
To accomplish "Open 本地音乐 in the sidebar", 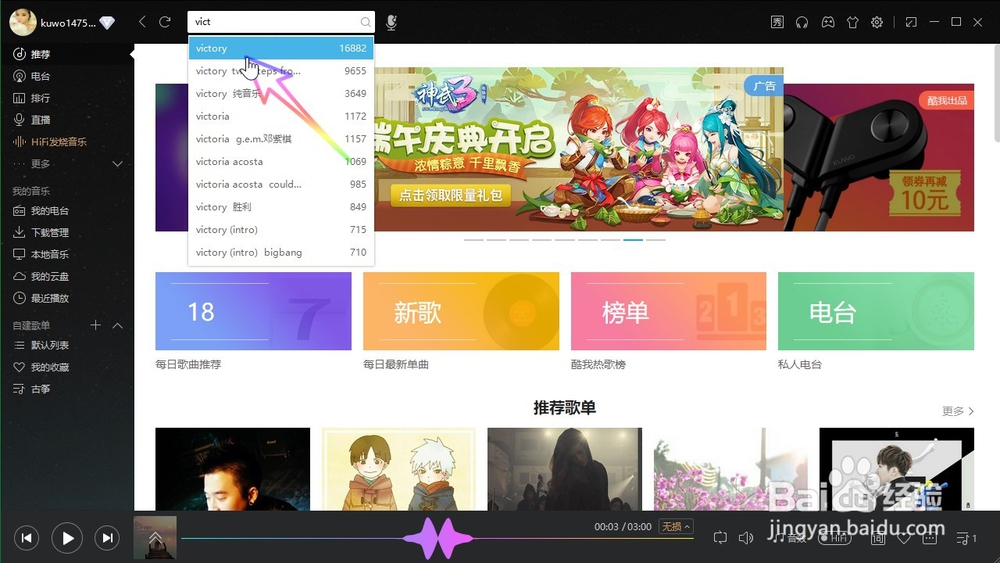I will coord(66,254).
